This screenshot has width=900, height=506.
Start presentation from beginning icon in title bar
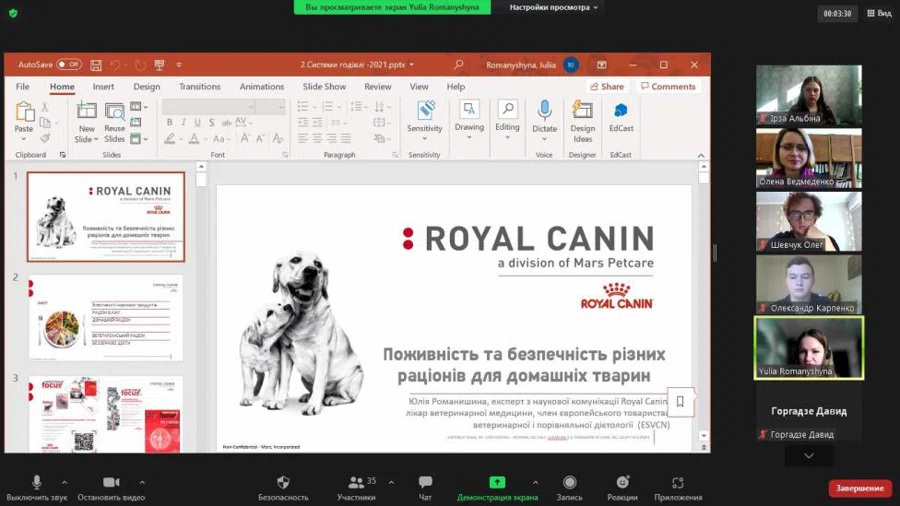click(160, 65)
